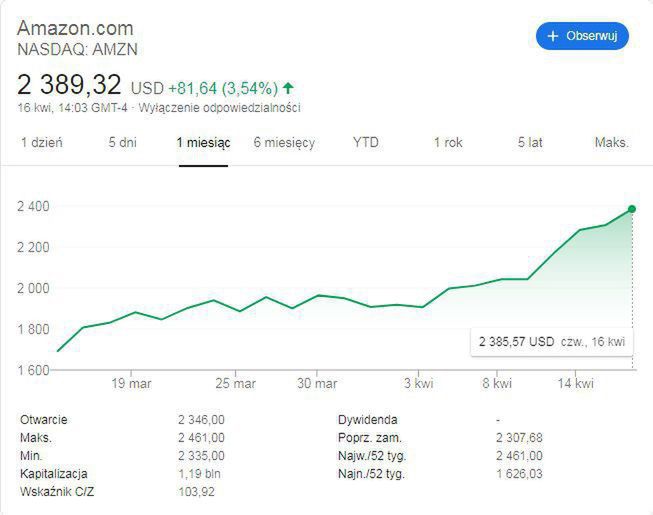This screenshot has width=653, height=515.
Task: Show the YTD chart range
Action: click(366, 142)
